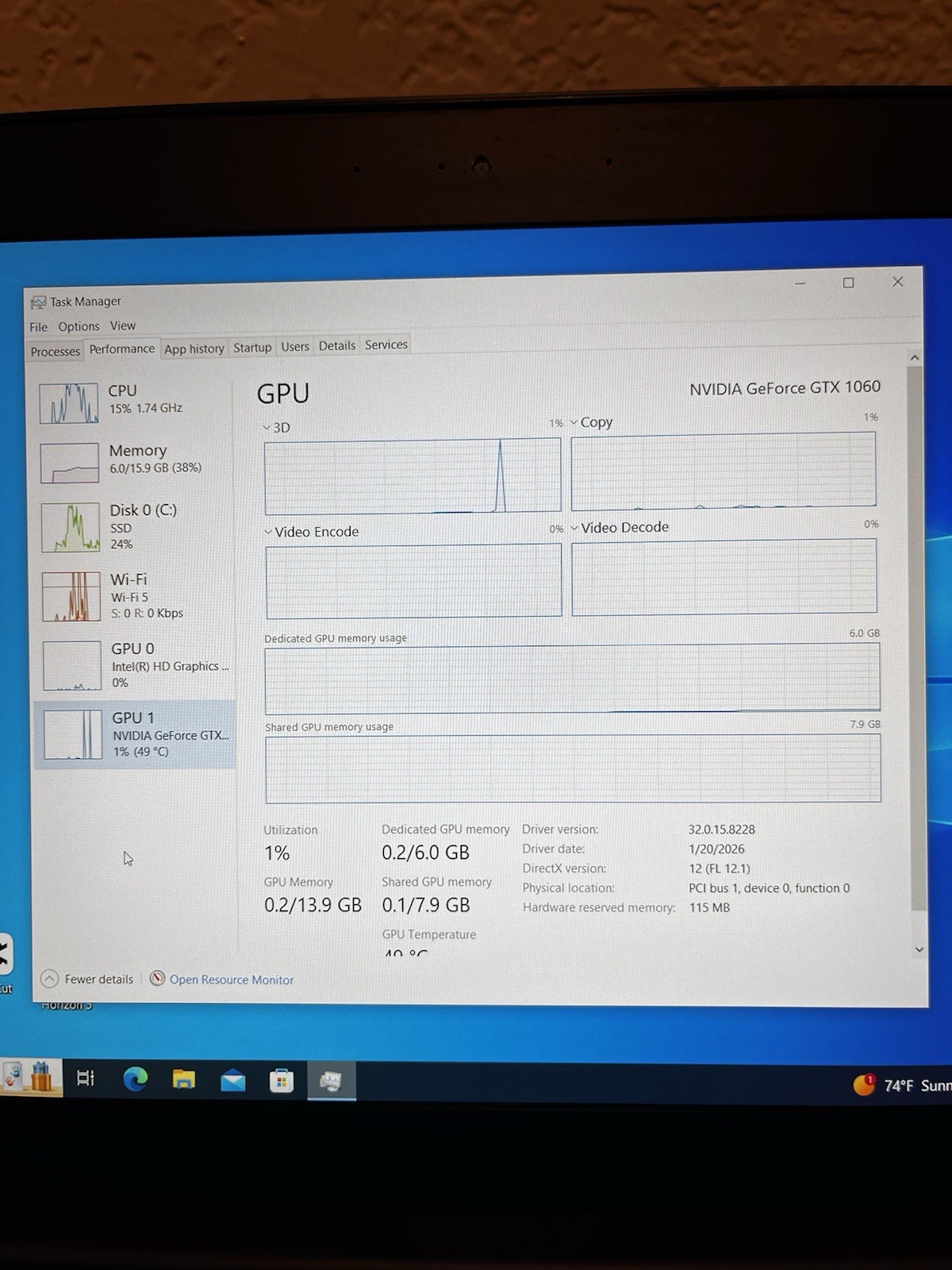The width and height of the screenshot is (952, 1270).
Task: Open the Mail app from the taskbar
Action: click(x=232, y=1080)
